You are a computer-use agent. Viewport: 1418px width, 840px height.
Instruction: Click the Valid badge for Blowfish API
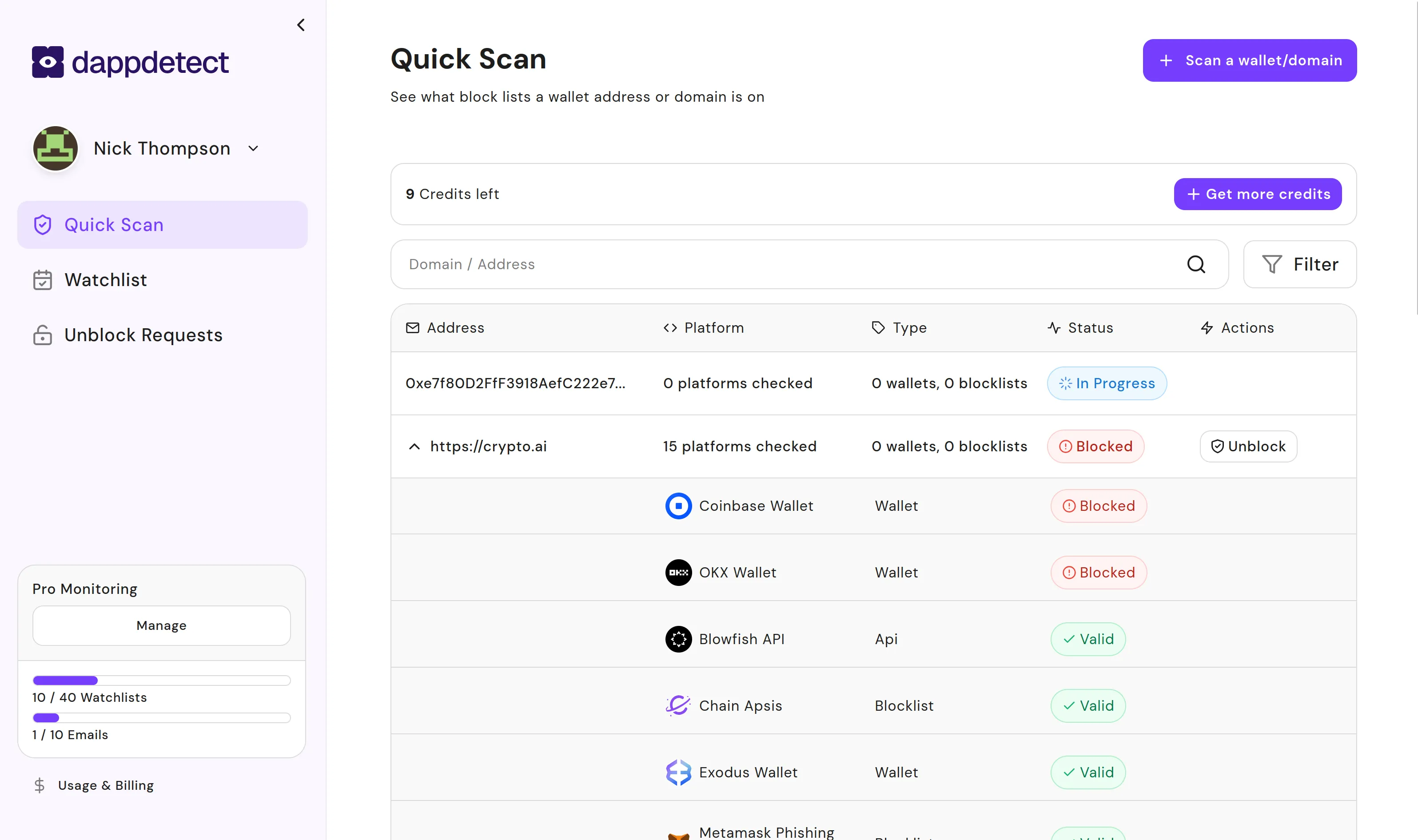[1087, 638]
